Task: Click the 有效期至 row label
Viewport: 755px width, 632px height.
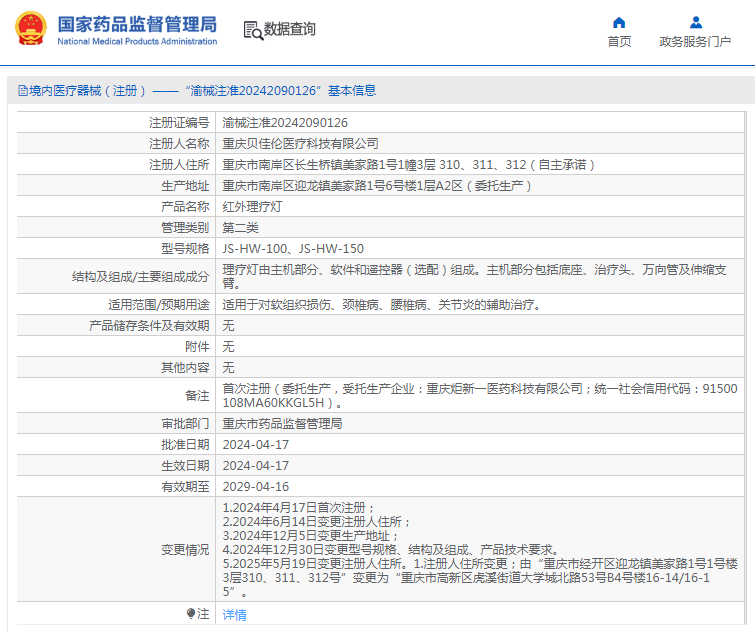Action: (x=185, y=487)
